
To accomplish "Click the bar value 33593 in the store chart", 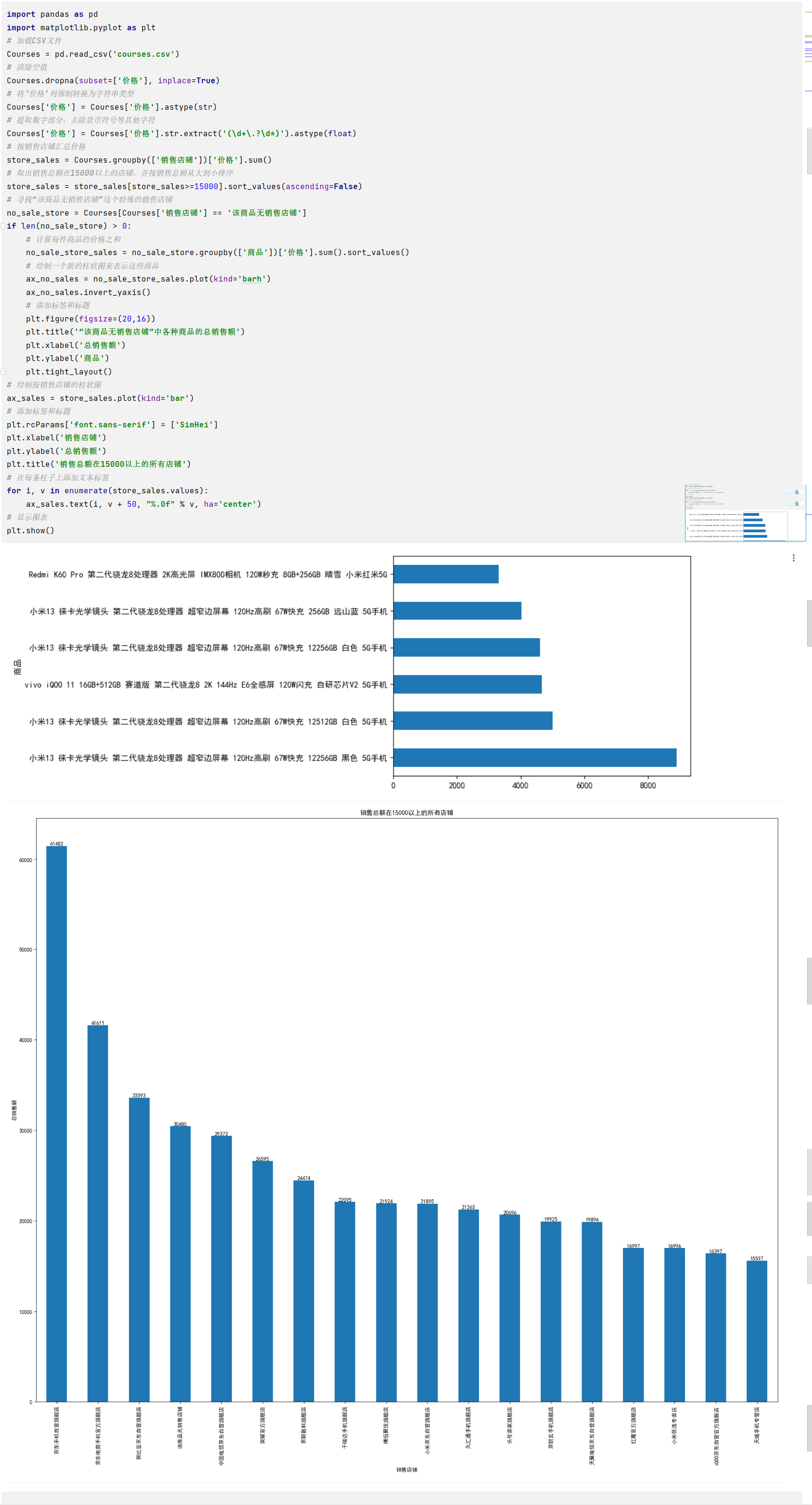I will tap(139, 1095).
